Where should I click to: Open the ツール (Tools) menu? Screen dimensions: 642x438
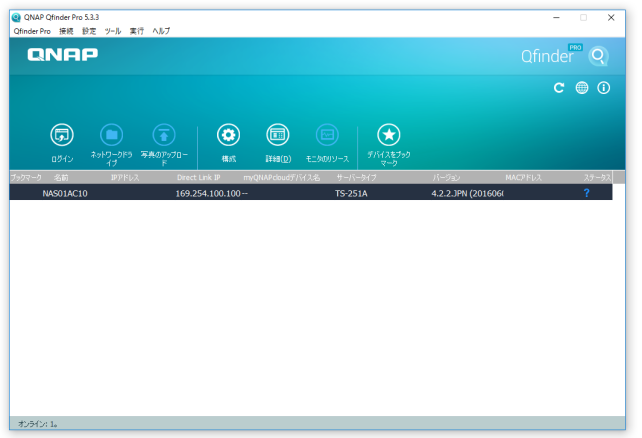[x=113, y=31]
